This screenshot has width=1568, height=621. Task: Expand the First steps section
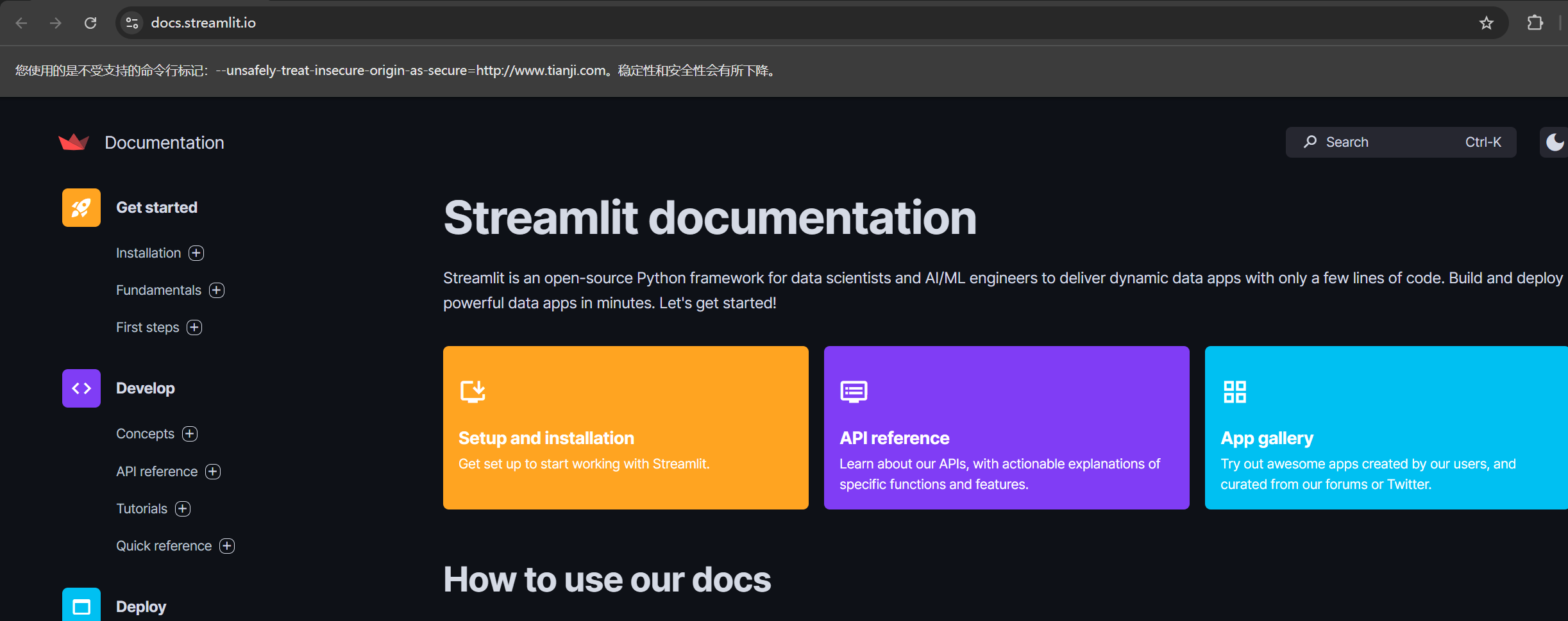pyautogui.click(x=194, y=327)
